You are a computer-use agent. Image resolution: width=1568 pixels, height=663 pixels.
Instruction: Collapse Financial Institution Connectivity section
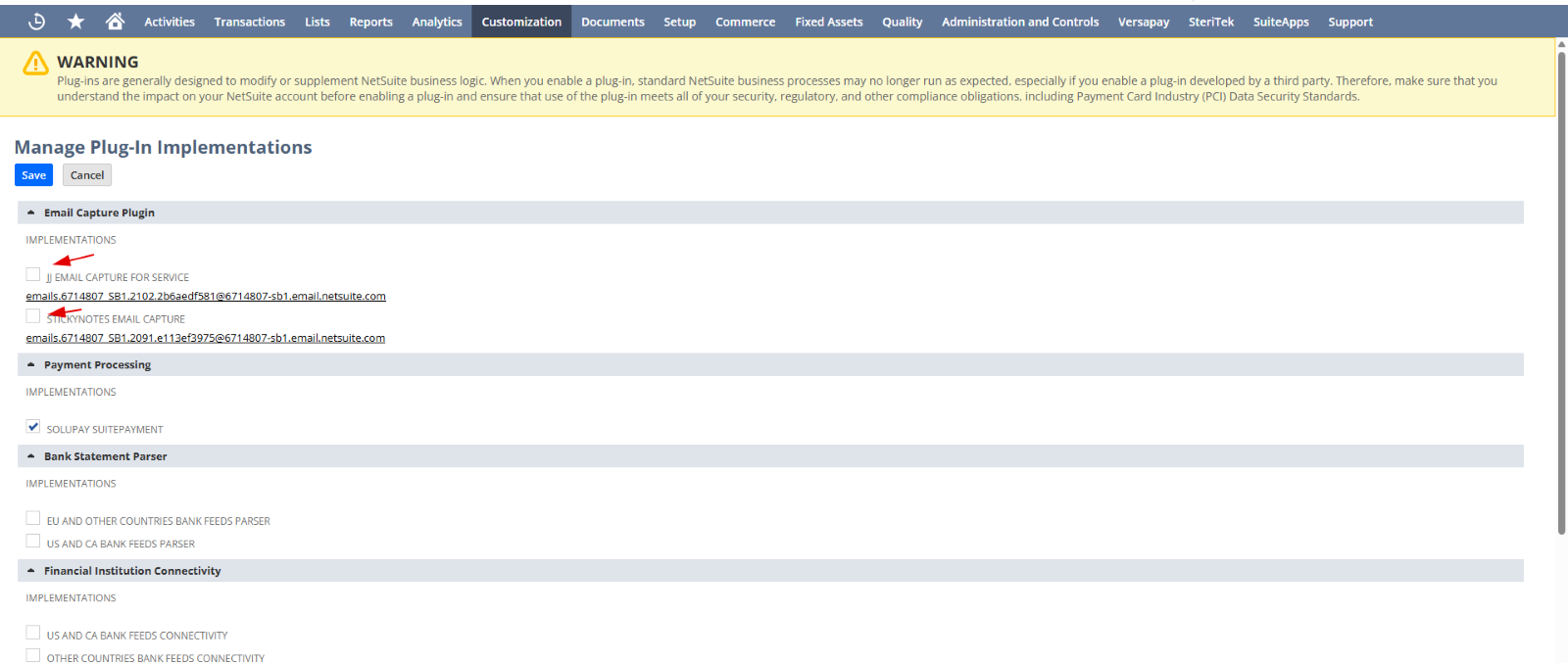[31, 571]
